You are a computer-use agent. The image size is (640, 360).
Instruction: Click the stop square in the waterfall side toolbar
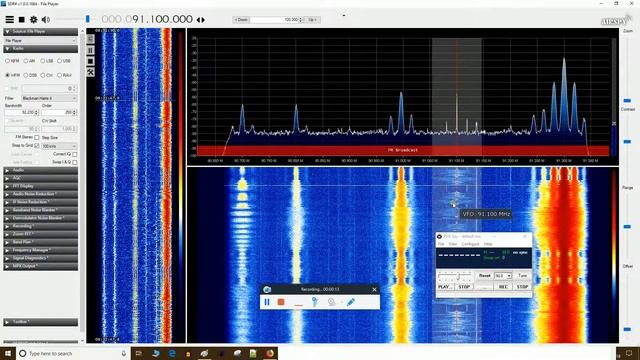(91, 61)
